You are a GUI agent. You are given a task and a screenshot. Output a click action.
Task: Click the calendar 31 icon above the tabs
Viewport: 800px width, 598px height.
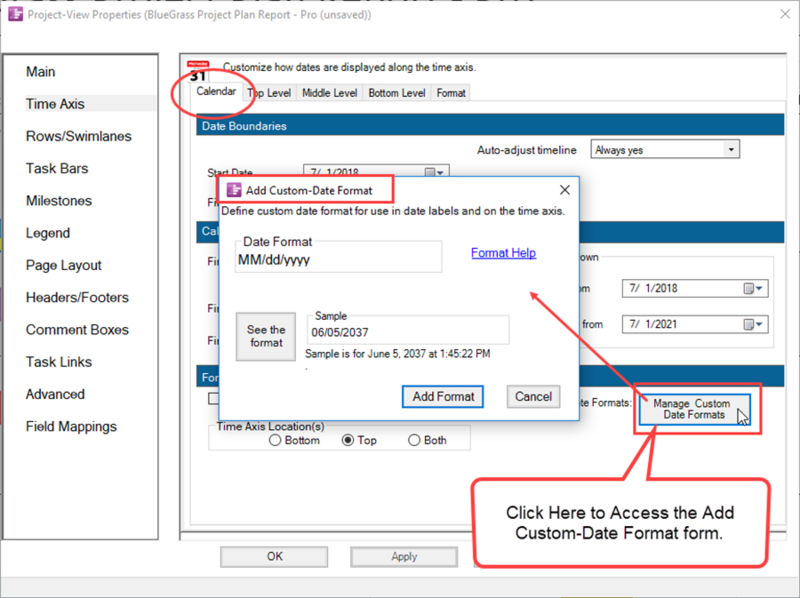pyautogui.click(x=197, y=71)
